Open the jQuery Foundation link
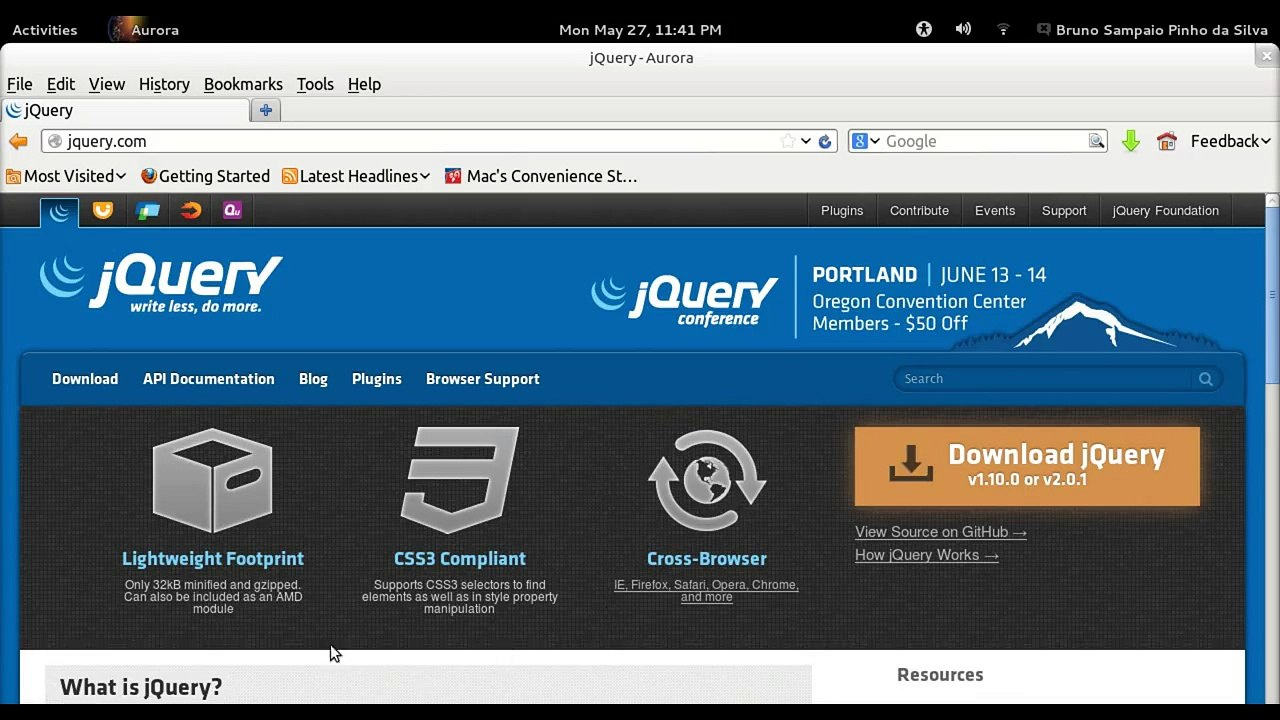The height and width of the screenshot is (720, 1280). tap(1166, 211)
